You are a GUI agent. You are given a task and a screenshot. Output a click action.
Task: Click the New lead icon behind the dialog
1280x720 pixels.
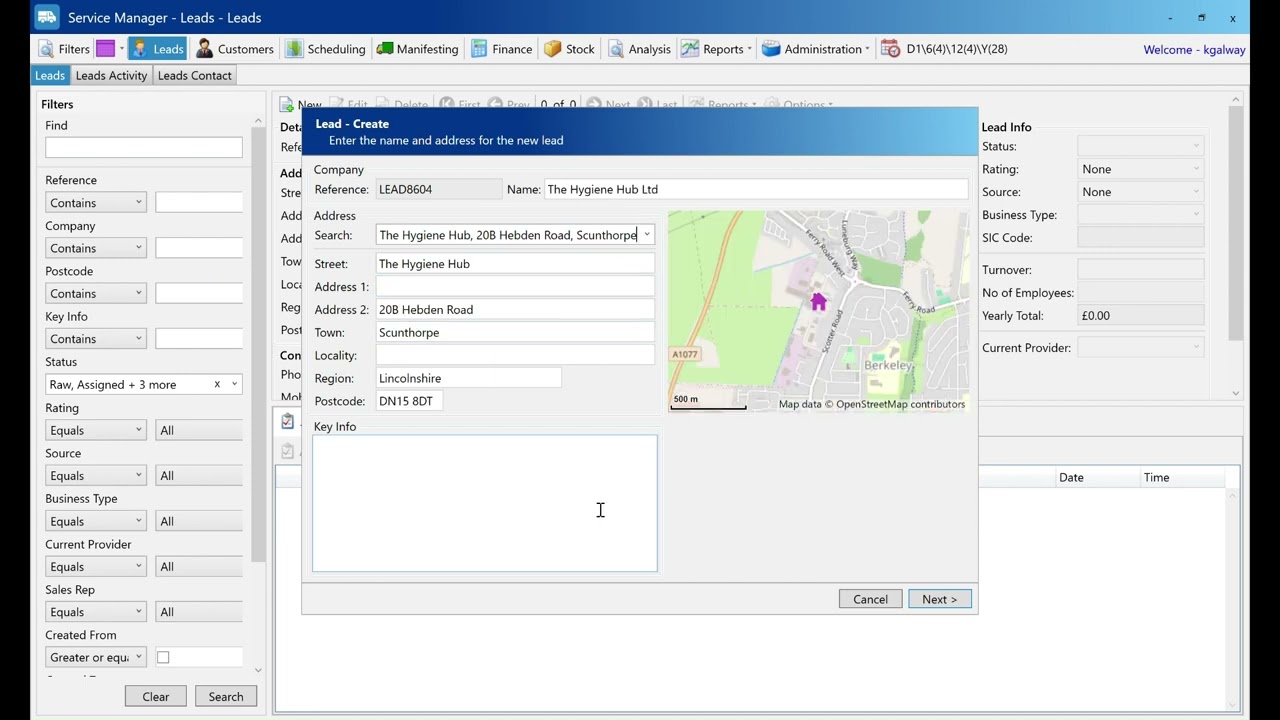[x=286, y=104]
